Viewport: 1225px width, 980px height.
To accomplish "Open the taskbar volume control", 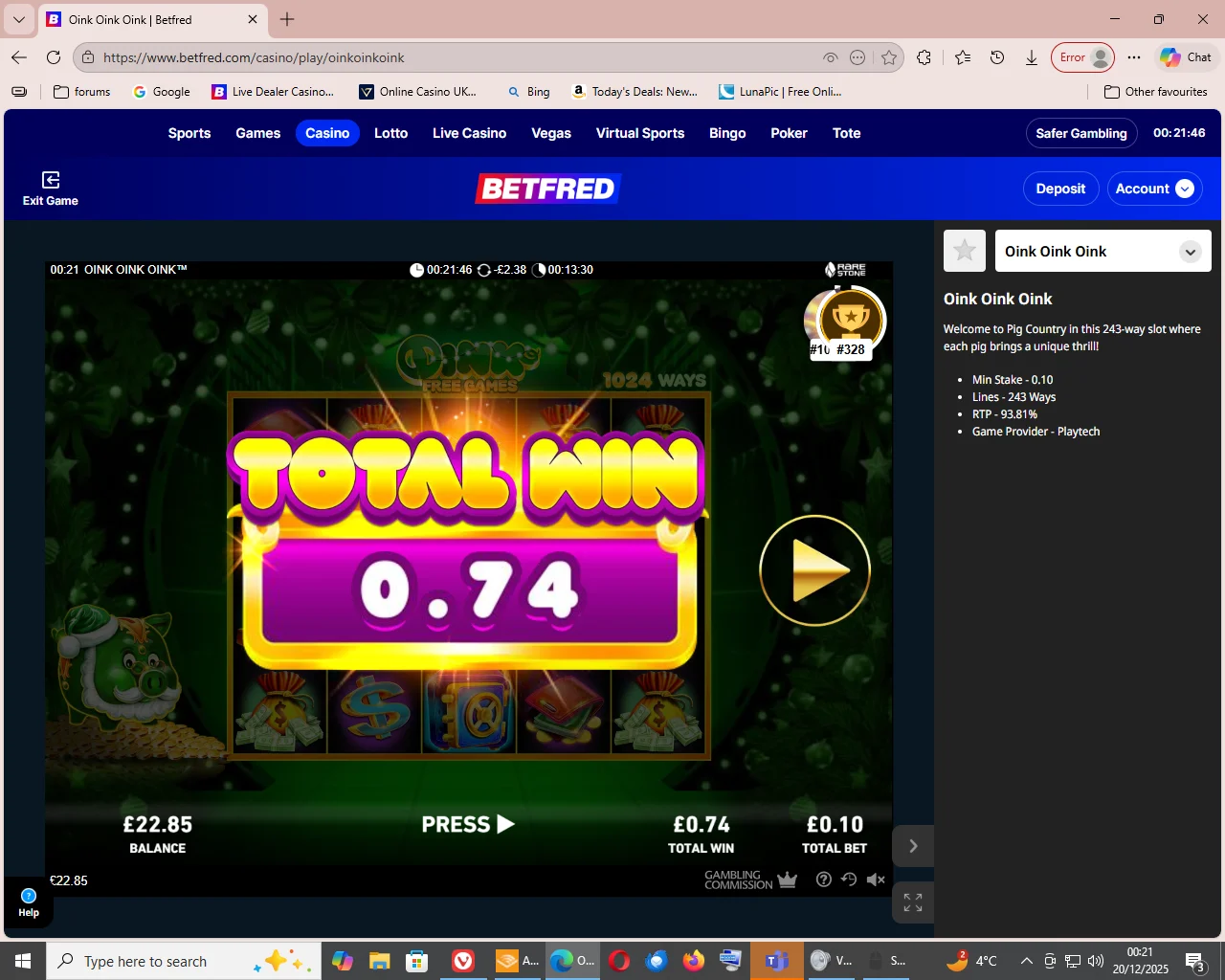I will click(x=1096, y=961).
